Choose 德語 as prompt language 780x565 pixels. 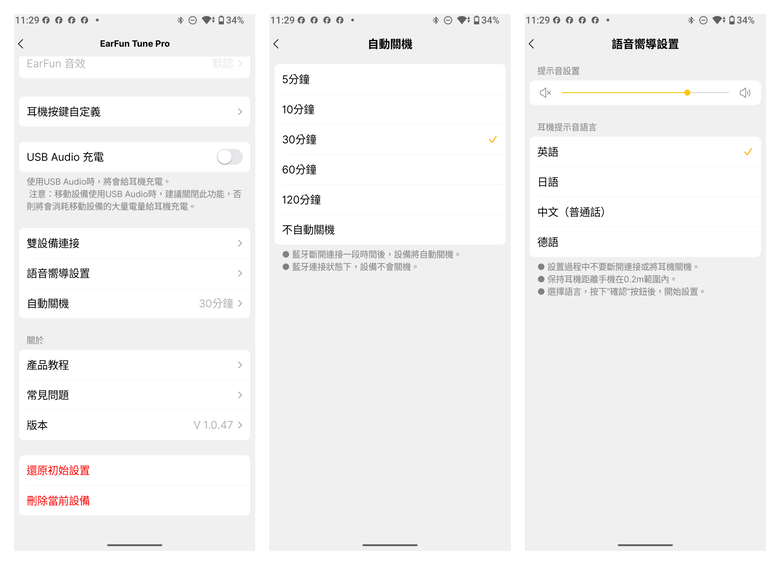click(645, 242)
